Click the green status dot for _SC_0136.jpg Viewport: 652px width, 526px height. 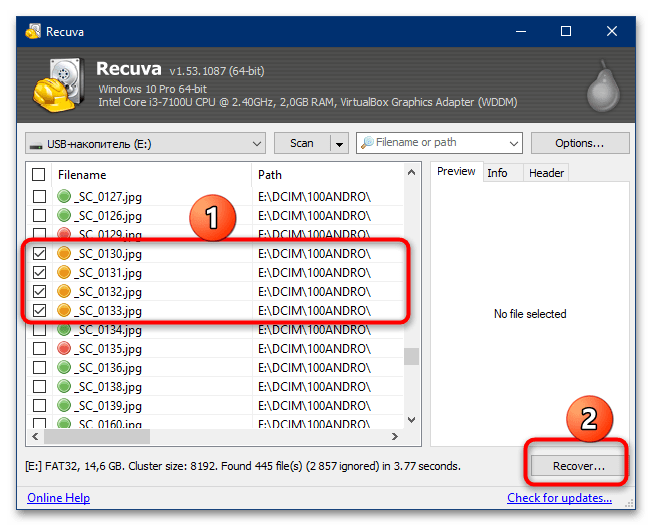pyautogui.click(x=64, y=367)
